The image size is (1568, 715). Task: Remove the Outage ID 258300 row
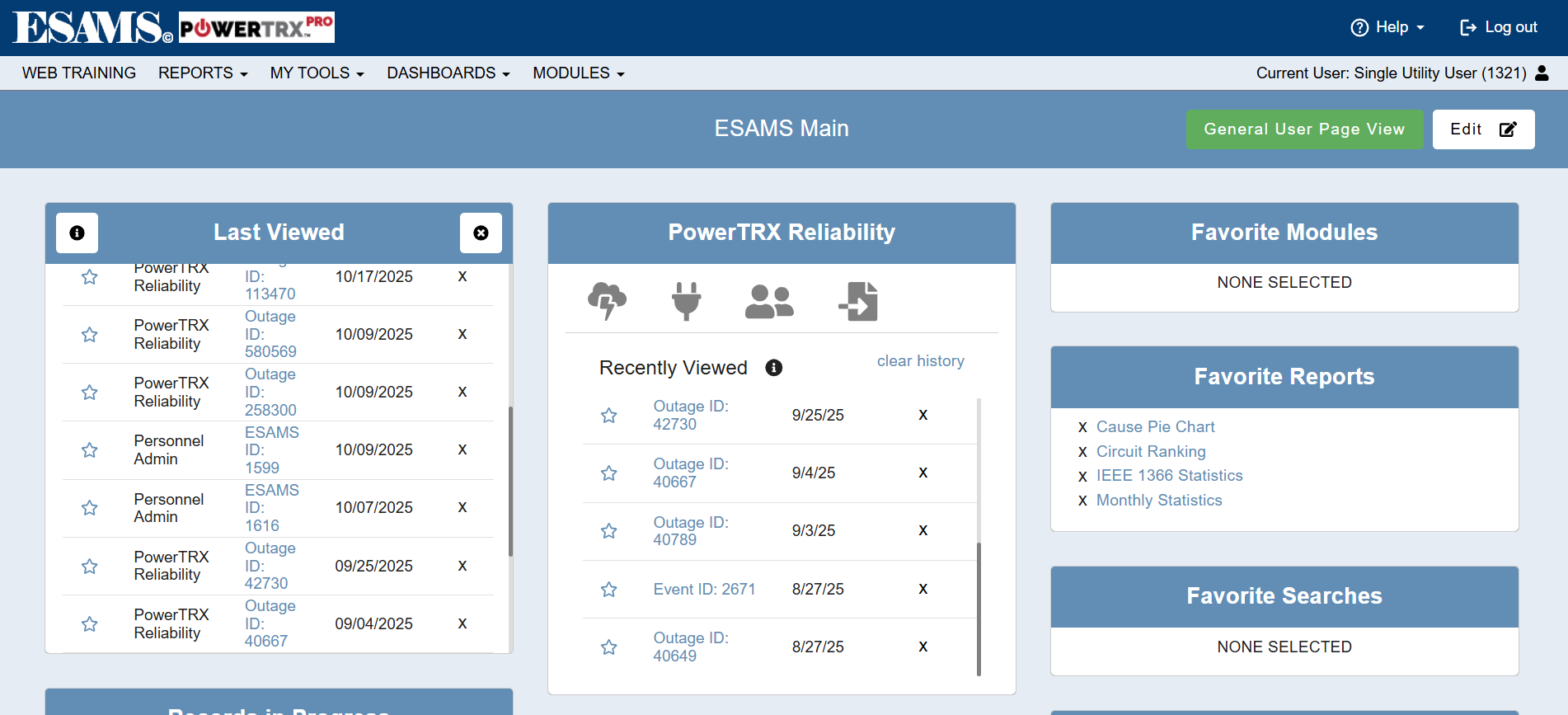pos(462,392)
